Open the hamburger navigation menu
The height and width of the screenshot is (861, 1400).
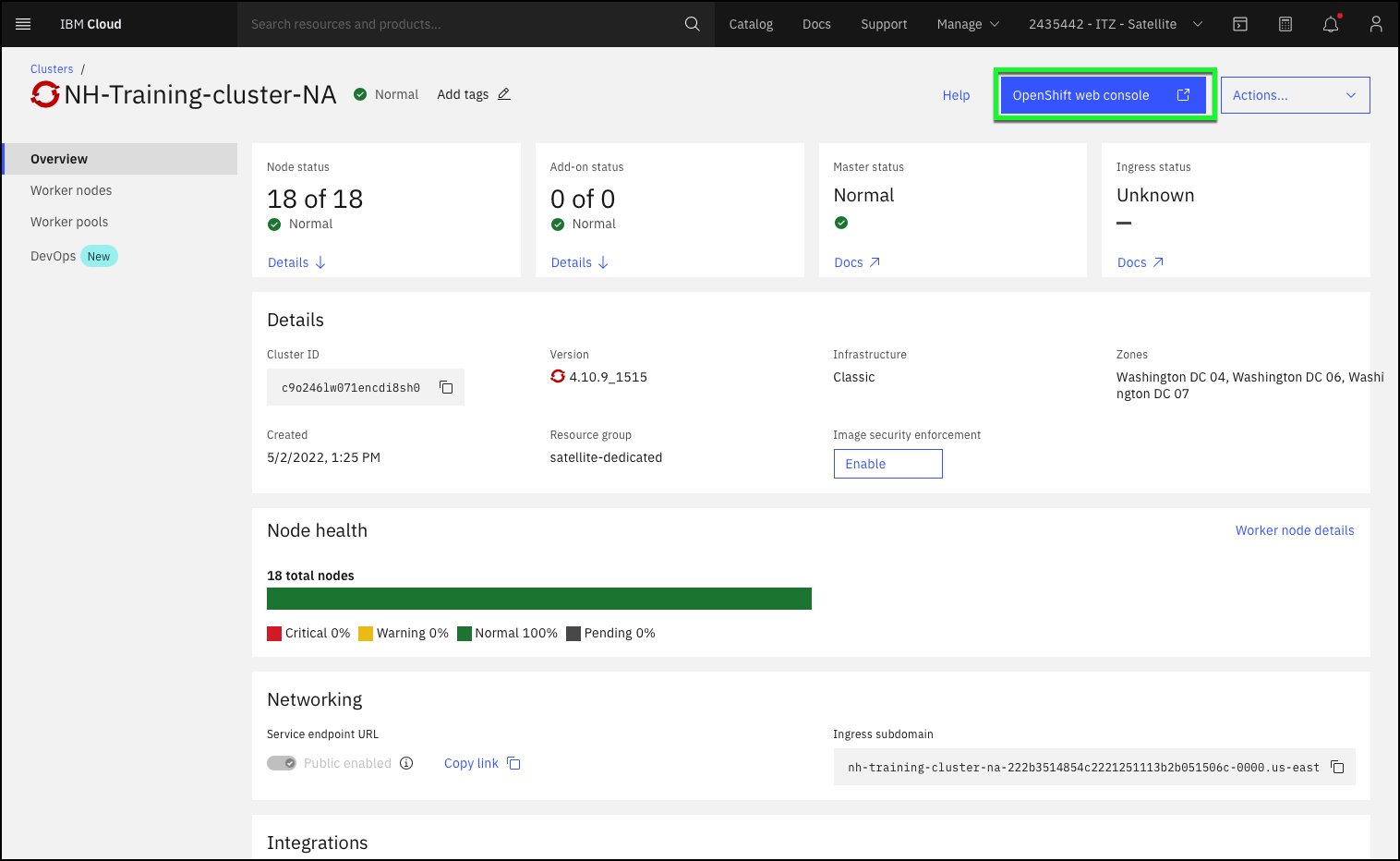[23, 24]
